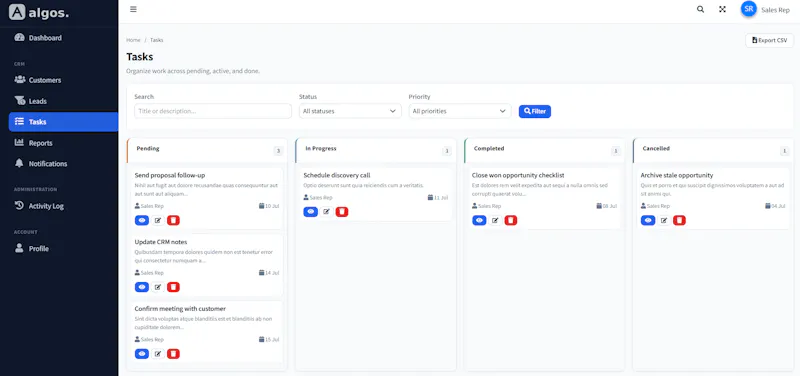Click the '08 Jul' due date

pyautogui.click(x=607, y=206)
